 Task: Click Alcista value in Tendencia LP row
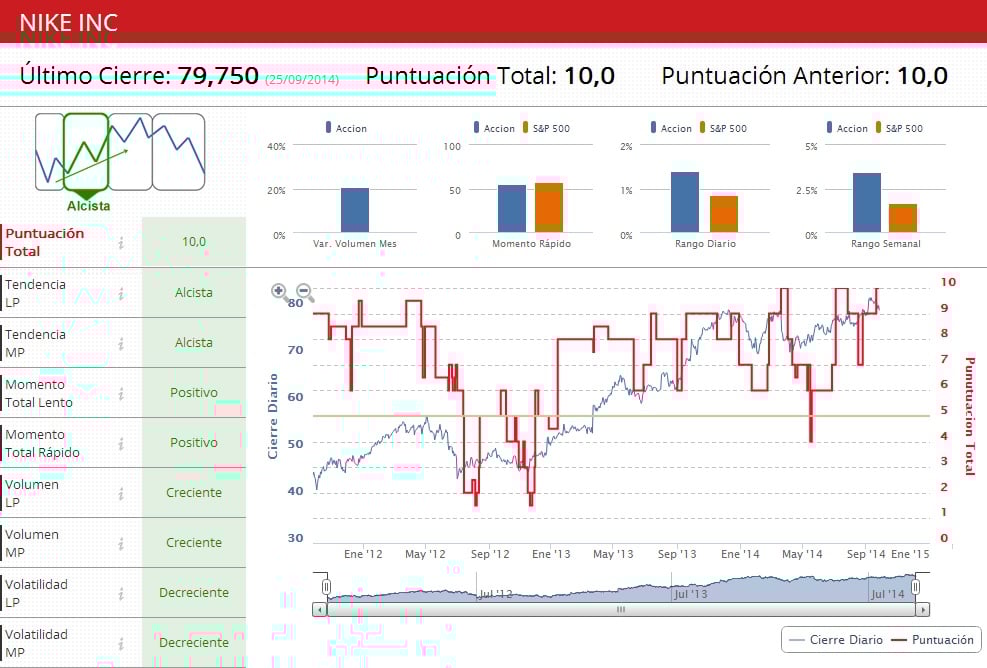[x=194, y=293]
